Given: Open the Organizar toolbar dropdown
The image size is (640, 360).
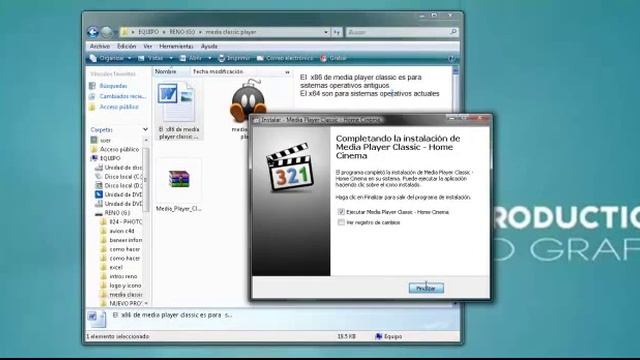Looking at the screenshot, I should 111,58.
